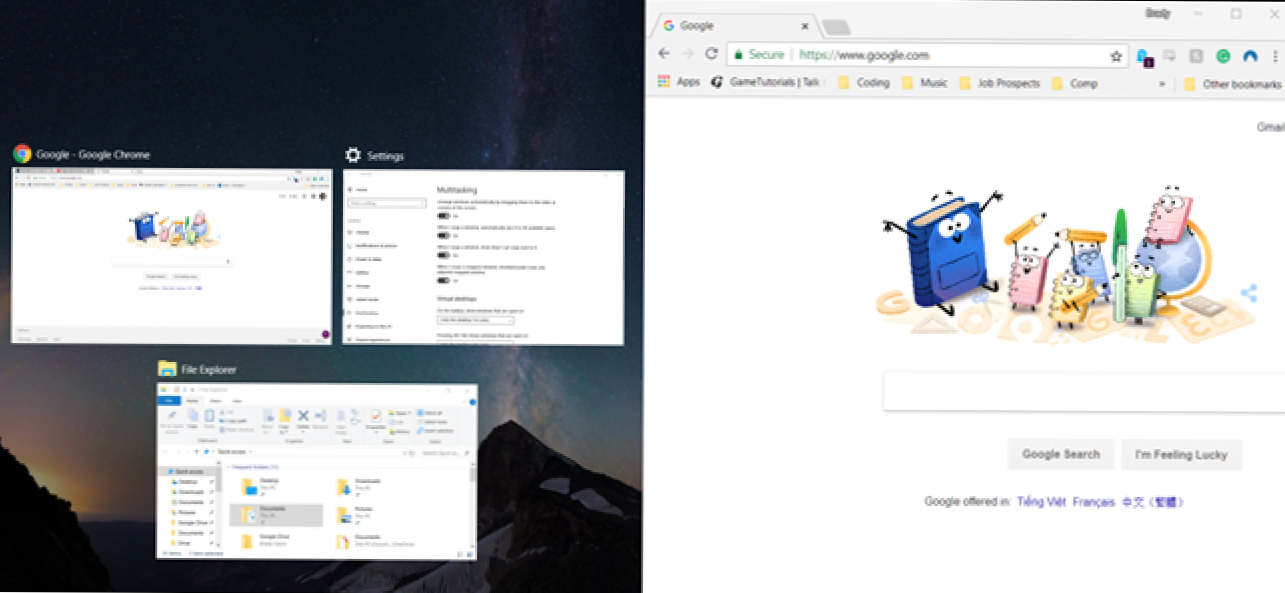Switch Google language to Français
The image size is (1285, 593).
[x=1093, y=502]
